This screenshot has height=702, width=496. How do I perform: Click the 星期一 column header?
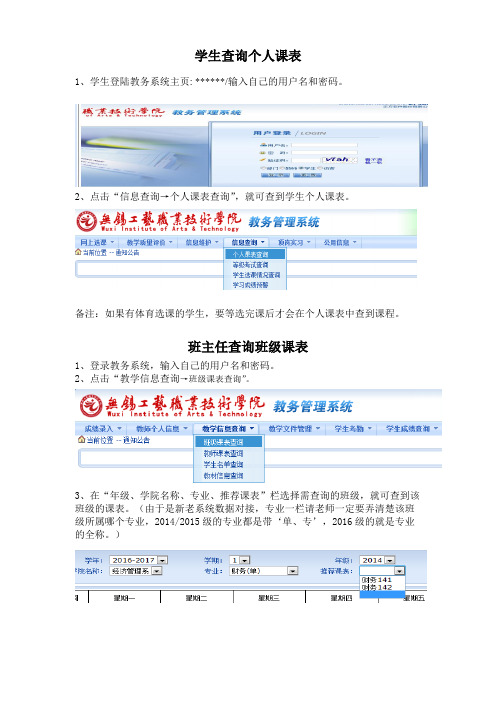click(124, 598)
